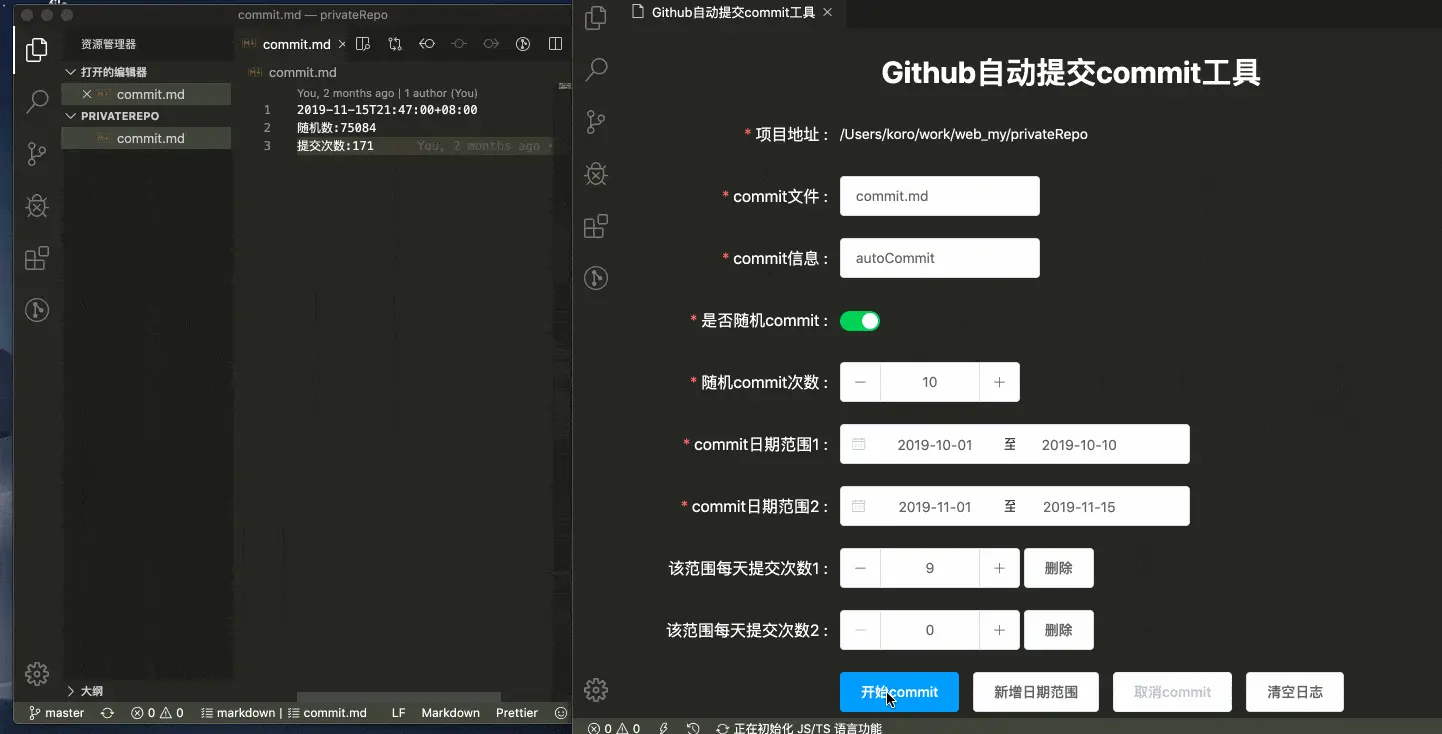Open the settings gear in the left window
The height and width of the screenshot is (734, 1442).
pyautogui.click(x=37, y=674)
